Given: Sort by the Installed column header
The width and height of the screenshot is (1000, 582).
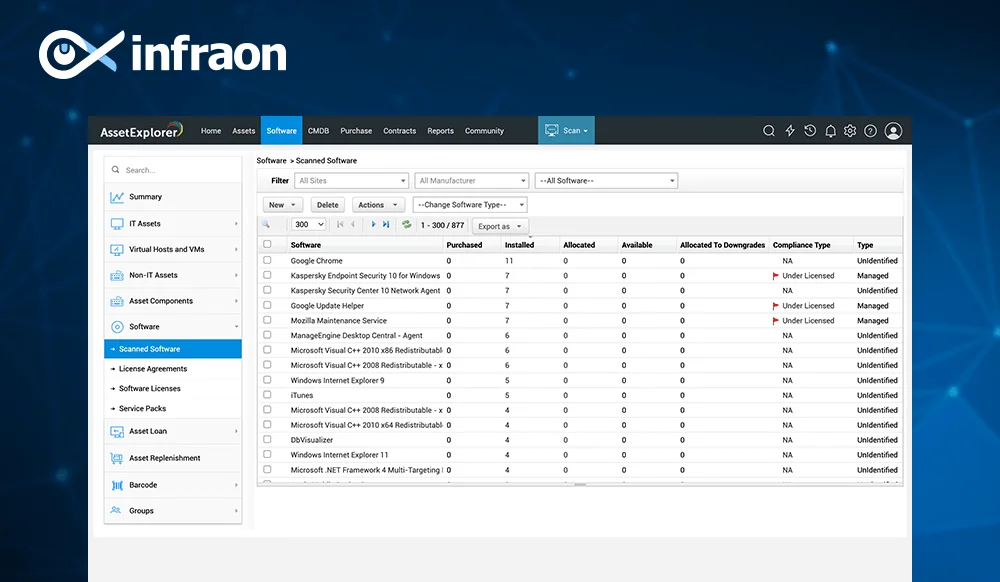Looking at the screenshot, I should pos(519,245).
